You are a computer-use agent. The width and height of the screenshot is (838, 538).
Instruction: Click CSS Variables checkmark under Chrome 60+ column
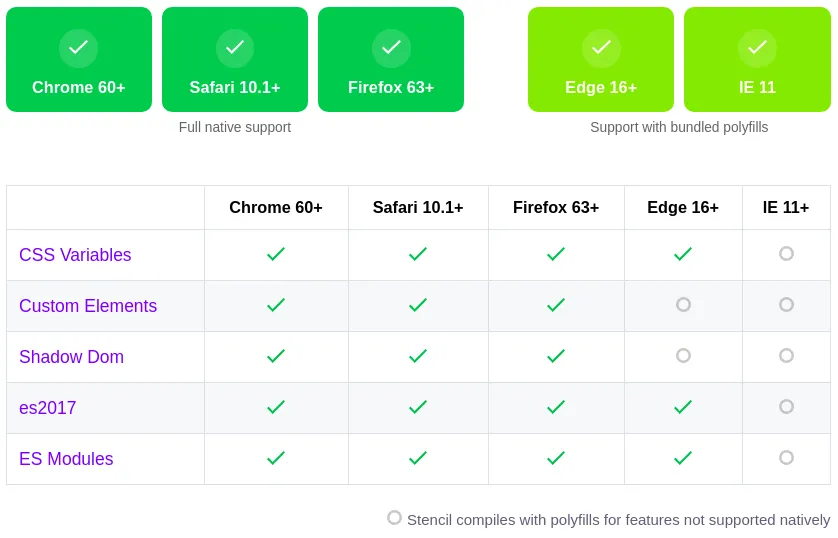coord(276,254)
